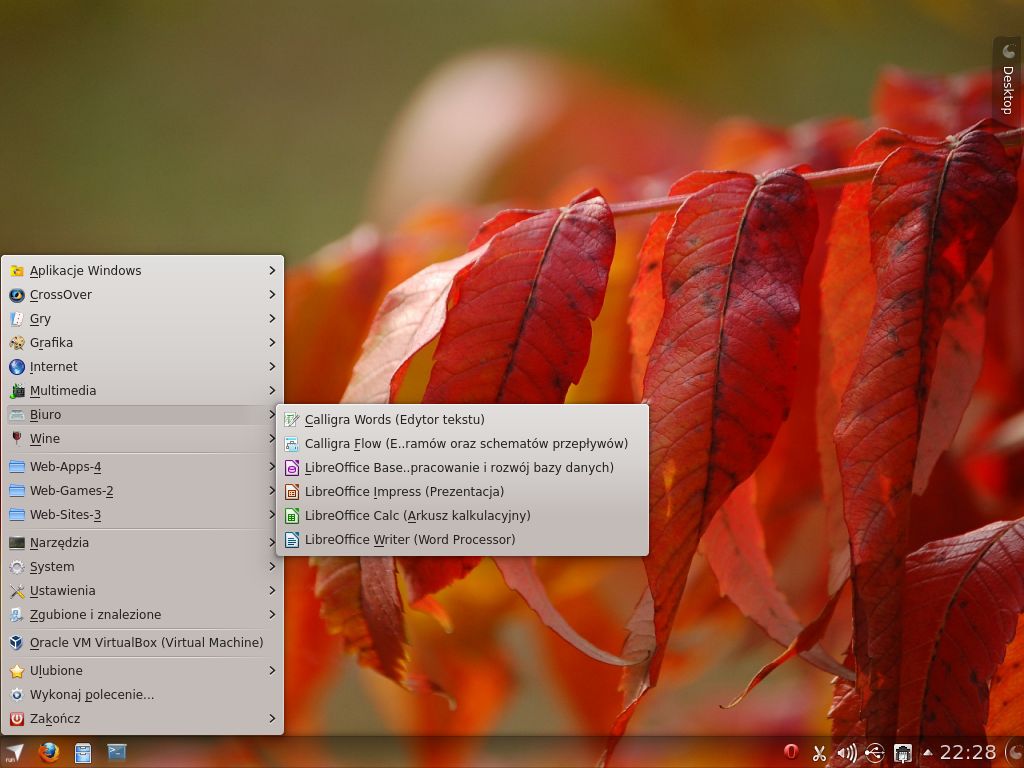The height and width of the screenshot is (768, 1024).
Task: Launch LibreOffice Base database app
Action: click(462, 468)
